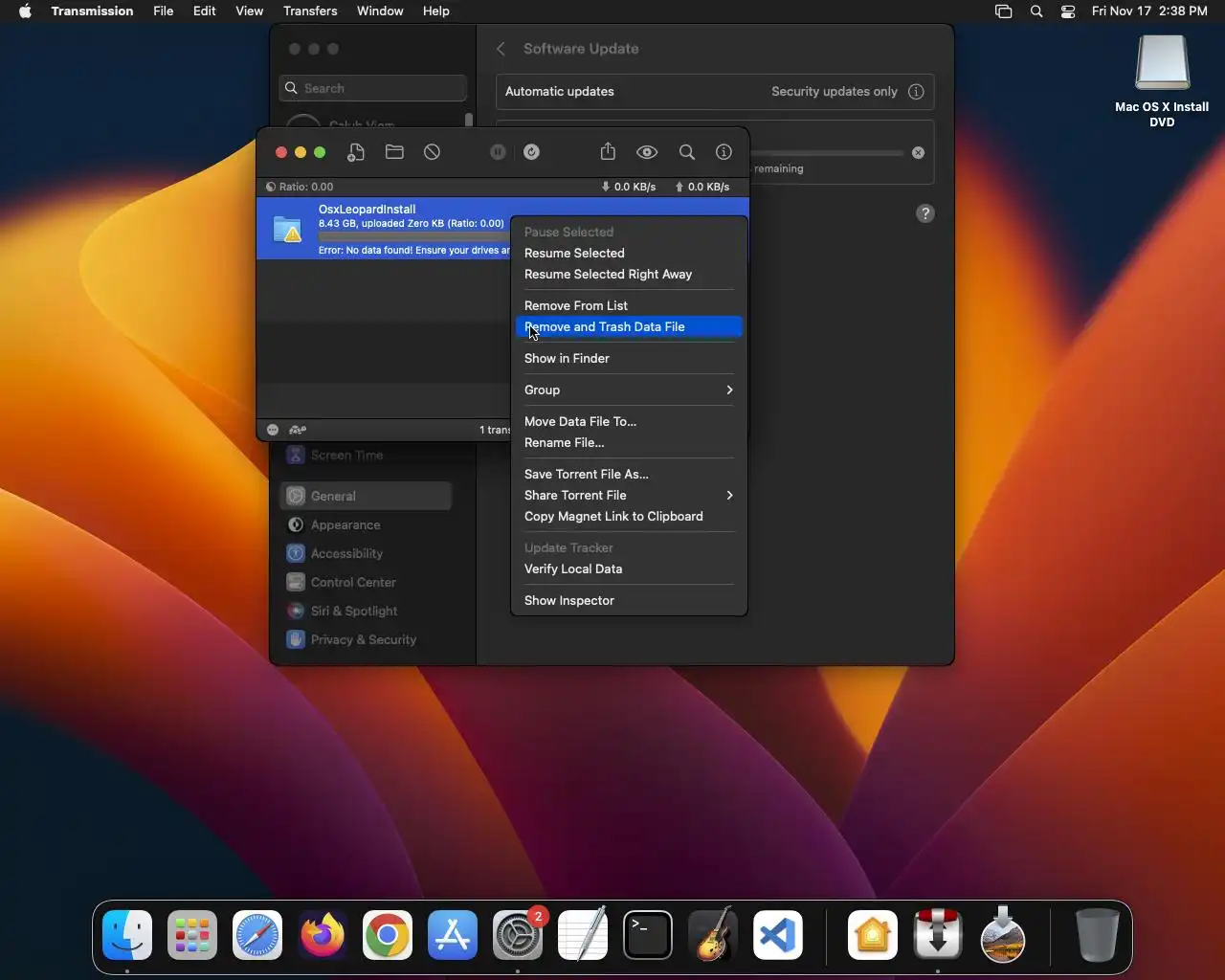
Task: Click the Ratio: 0.00 status text
Action: [306, 187]
